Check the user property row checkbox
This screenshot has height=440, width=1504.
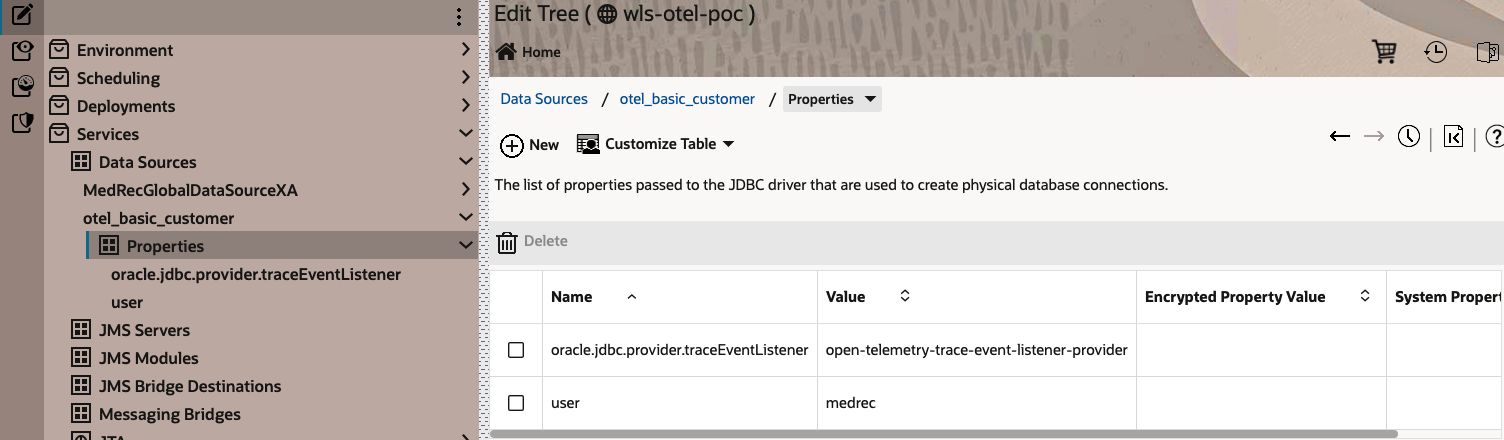tap(516, 403)
